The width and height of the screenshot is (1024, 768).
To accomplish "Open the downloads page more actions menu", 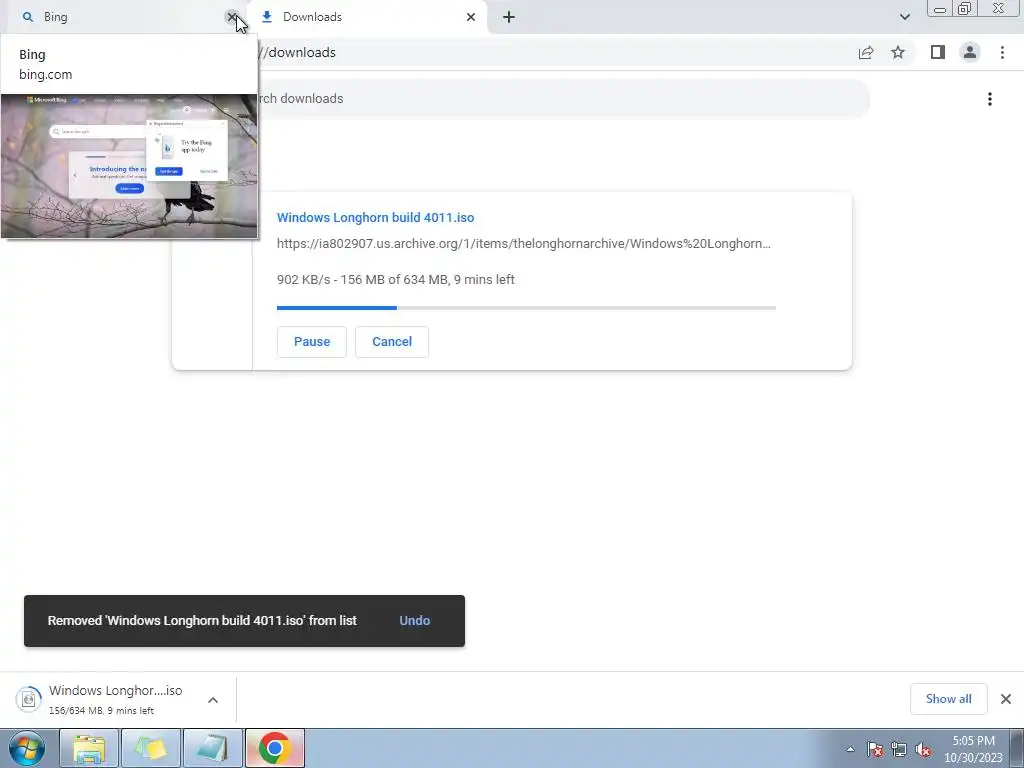I will pyautogui.click(x=990, y=99).
